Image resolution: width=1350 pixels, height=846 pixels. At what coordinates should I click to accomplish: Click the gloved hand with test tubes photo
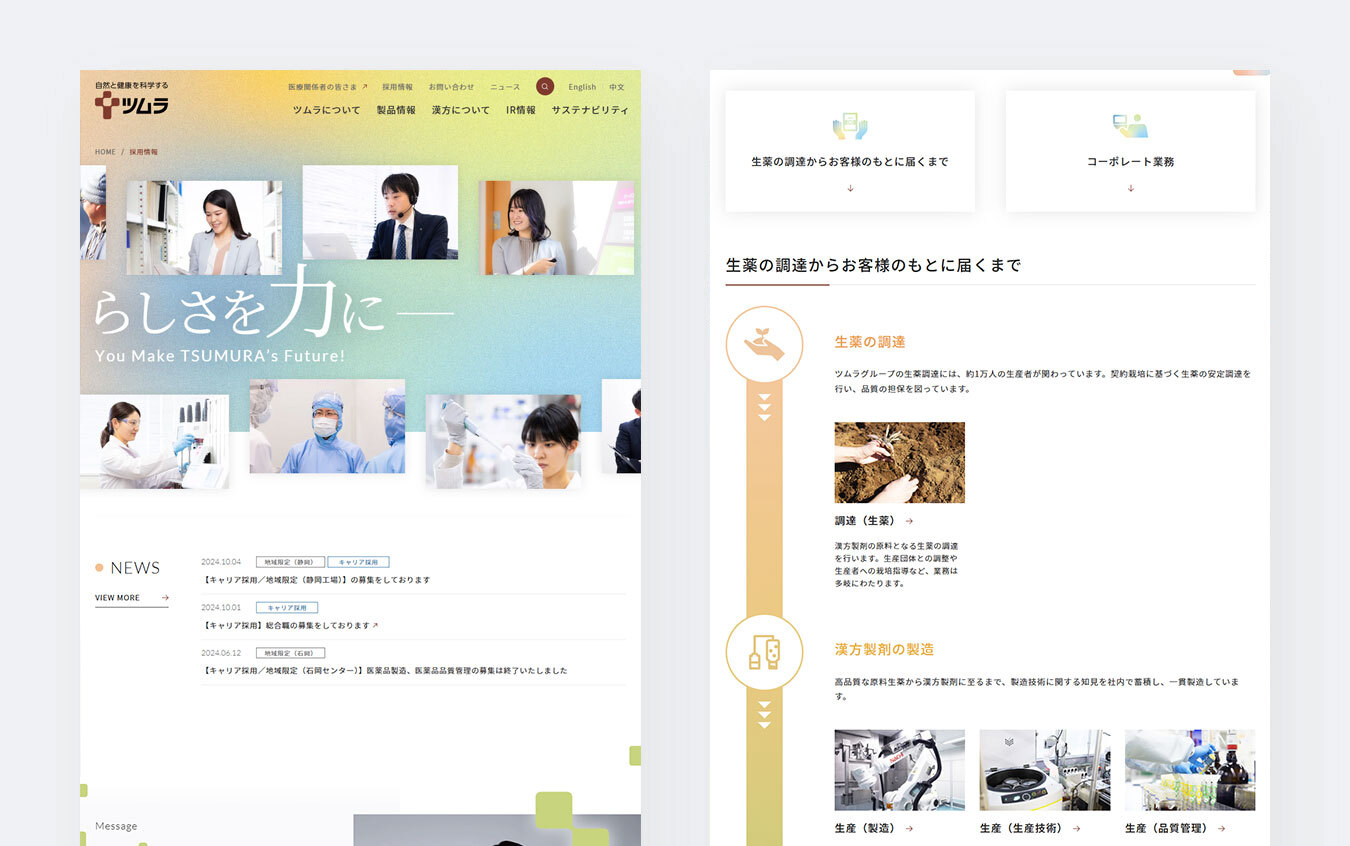coord(1190,770)
